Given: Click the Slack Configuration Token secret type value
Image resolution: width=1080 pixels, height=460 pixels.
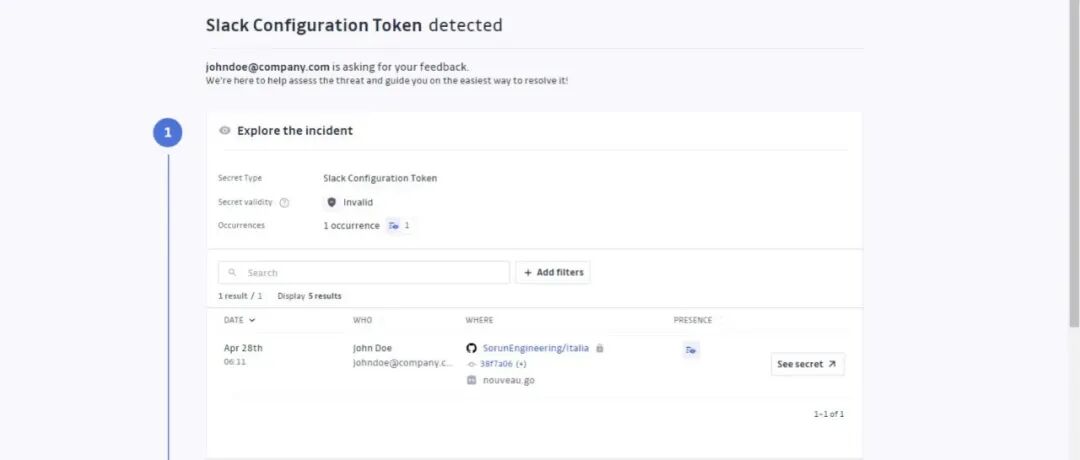Looking at the screenshot, I should [380, 178].
